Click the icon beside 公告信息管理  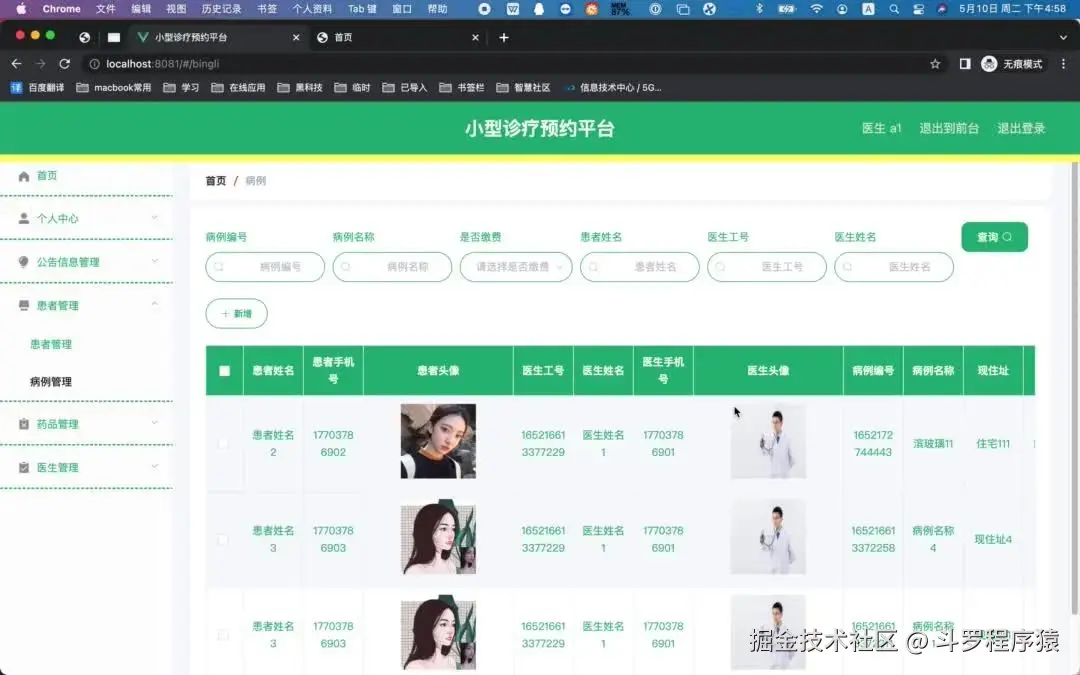[24, 262]
